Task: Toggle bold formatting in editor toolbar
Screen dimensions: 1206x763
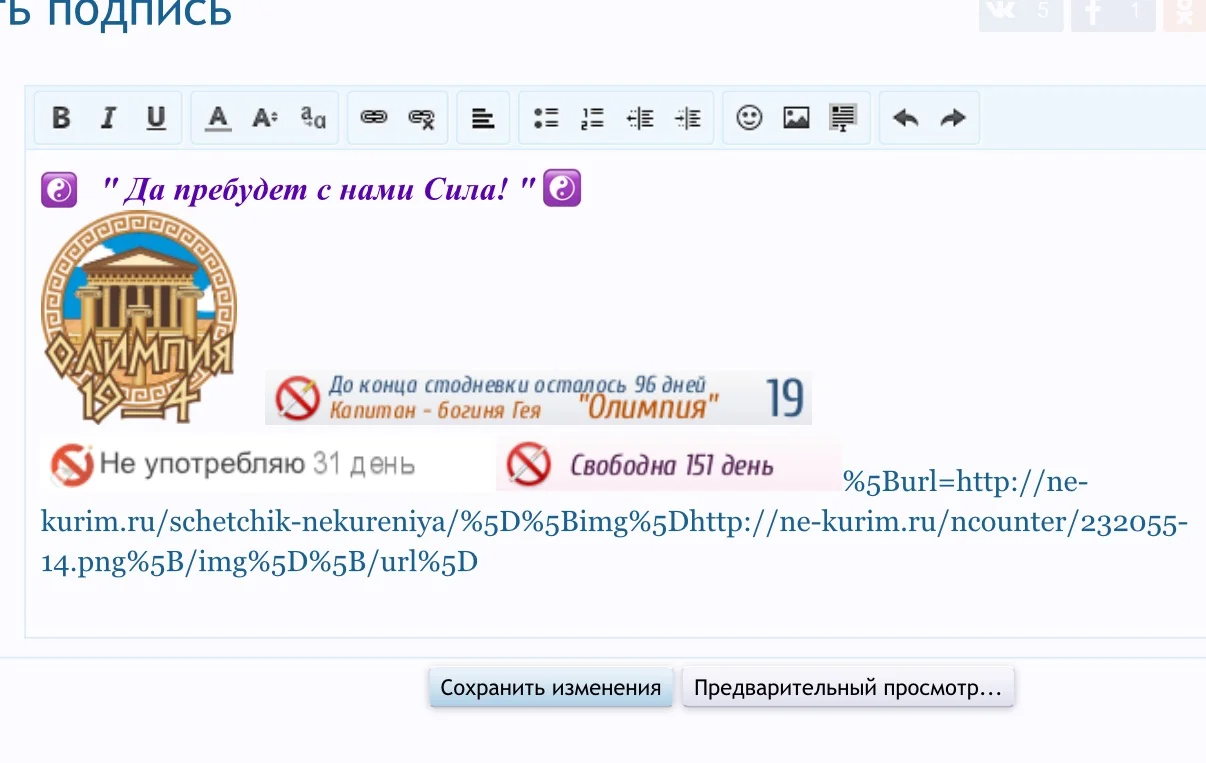Action: (x=61, y=118)
